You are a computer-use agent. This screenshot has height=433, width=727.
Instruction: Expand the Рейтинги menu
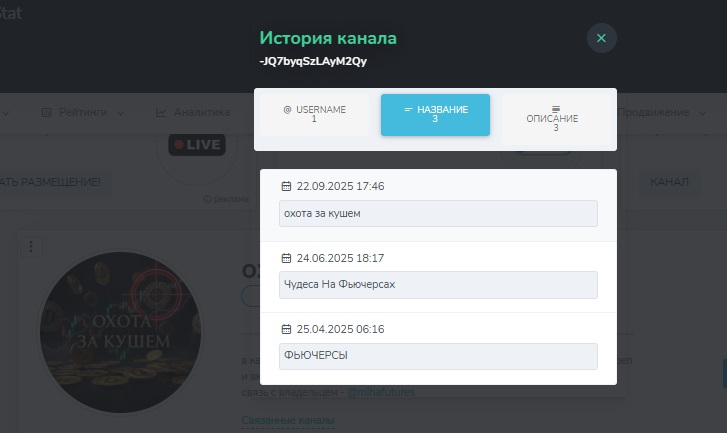pos(83,113)
